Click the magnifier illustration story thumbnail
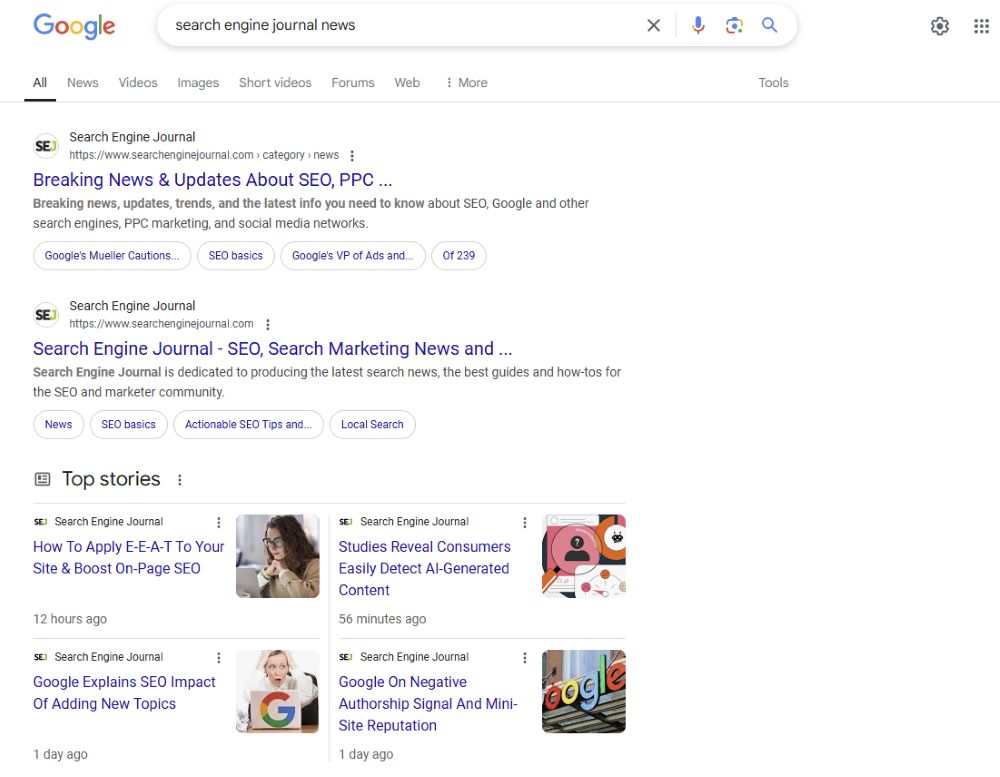 click(584, 556)
